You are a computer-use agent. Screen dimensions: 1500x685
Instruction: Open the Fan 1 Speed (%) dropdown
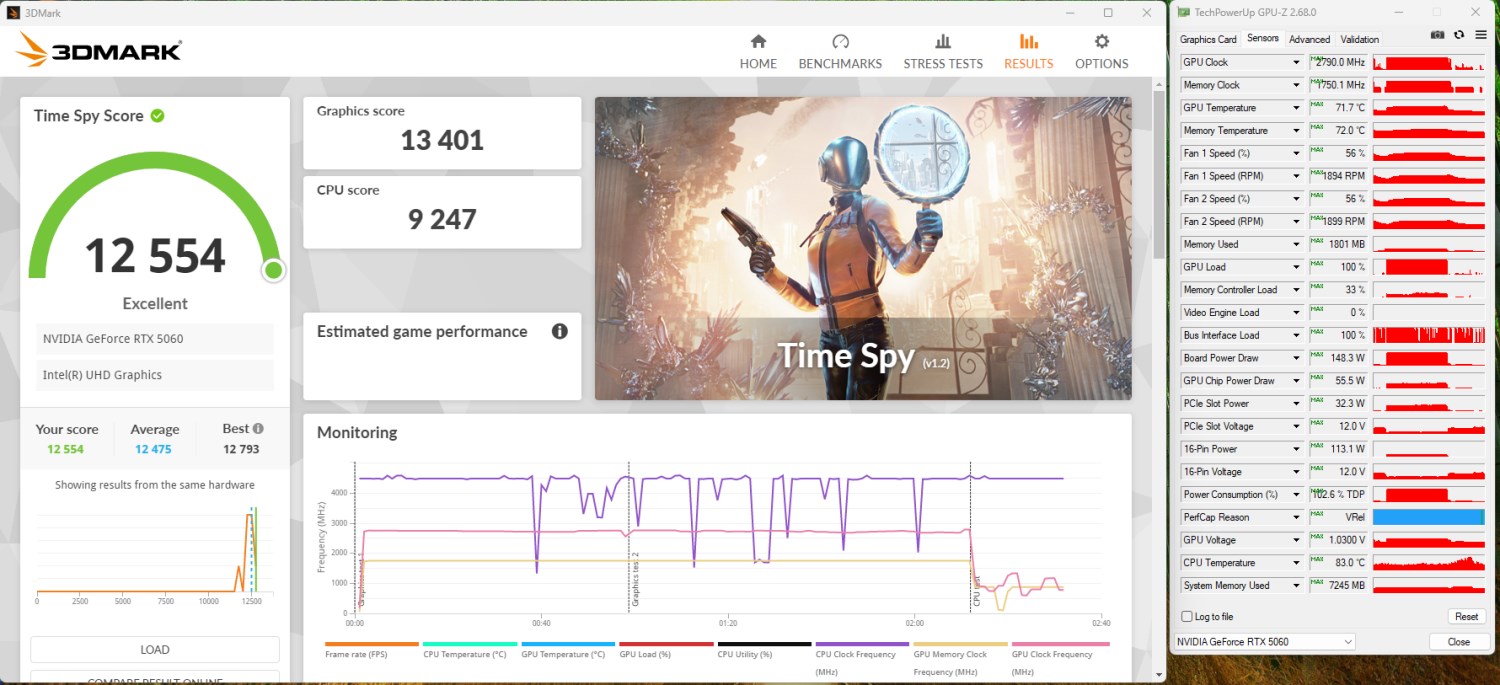coord(1296,153)
